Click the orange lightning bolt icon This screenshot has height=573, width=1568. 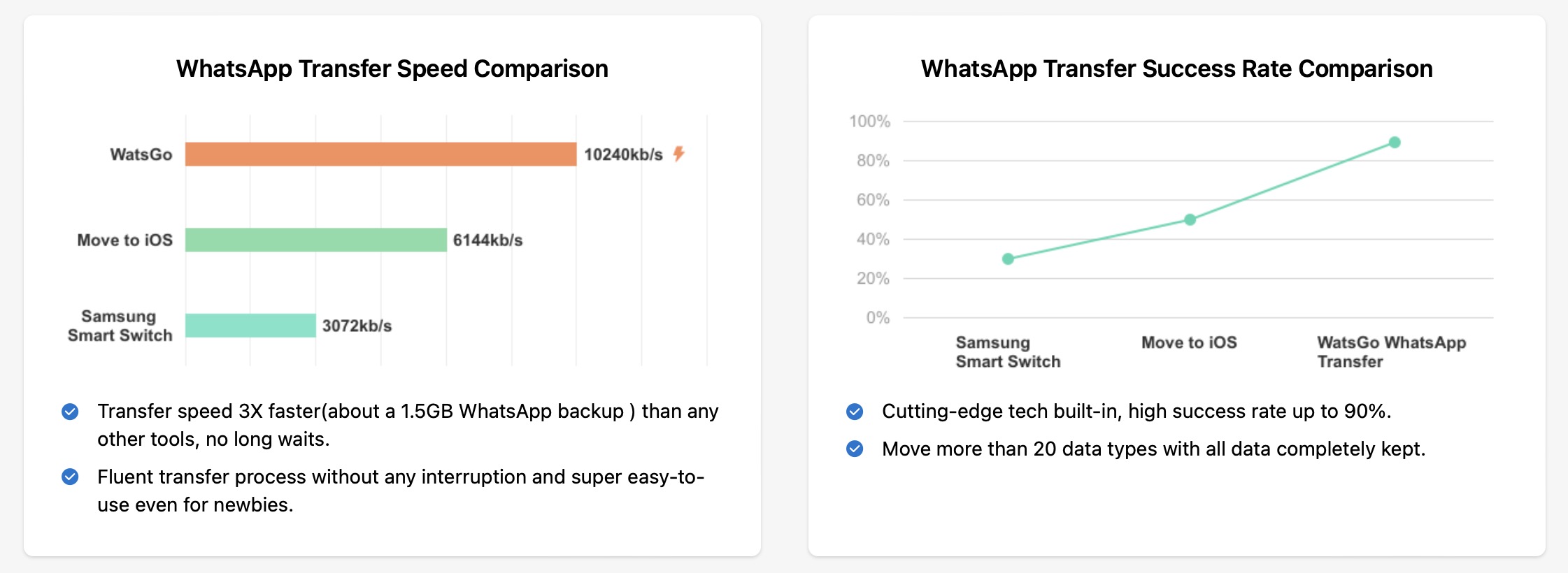point(678,154)
